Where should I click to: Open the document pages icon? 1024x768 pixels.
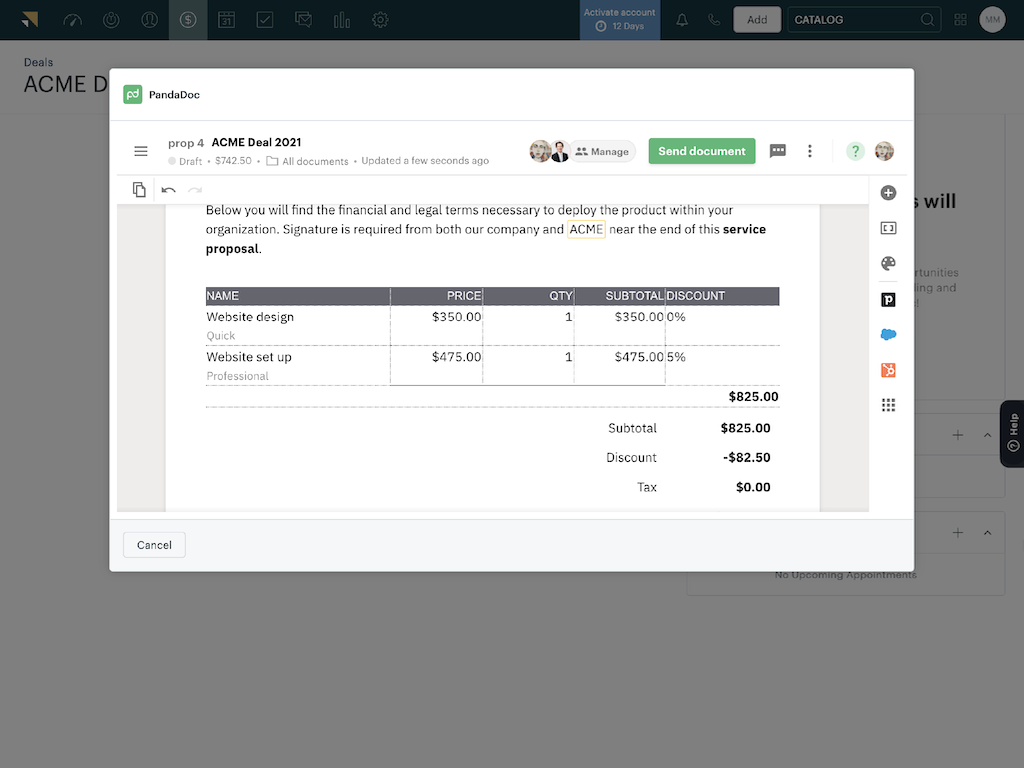coord(139,190)
